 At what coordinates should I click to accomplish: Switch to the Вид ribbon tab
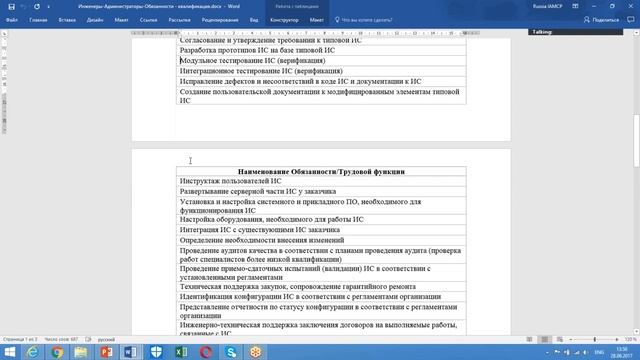pos(254,20)
